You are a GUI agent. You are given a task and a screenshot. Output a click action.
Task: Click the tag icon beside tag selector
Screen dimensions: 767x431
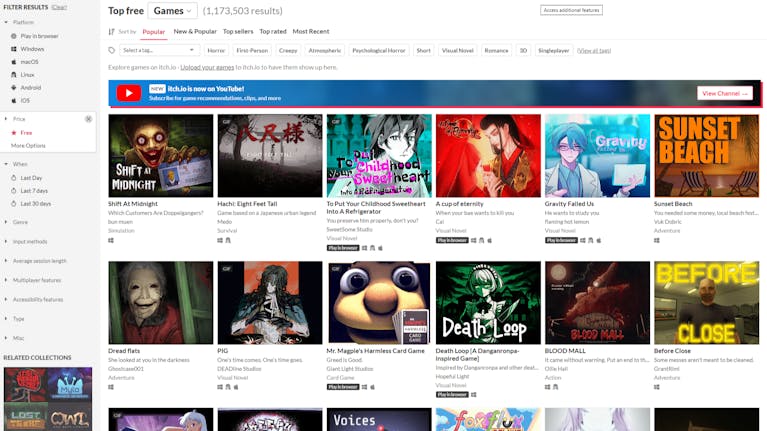pos(112,50)
